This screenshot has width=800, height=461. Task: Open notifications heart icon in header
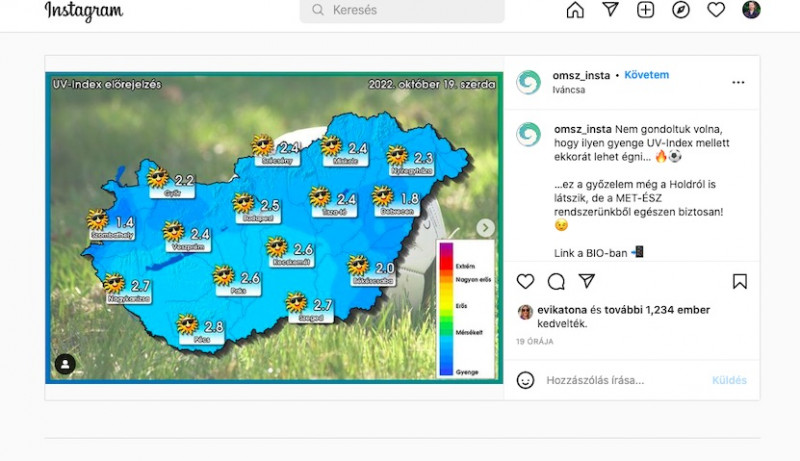click(x=716, y=10)
